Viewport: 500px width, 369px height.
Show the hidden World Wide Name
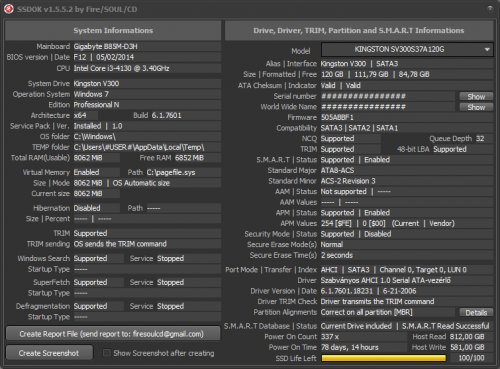[476, 107]
